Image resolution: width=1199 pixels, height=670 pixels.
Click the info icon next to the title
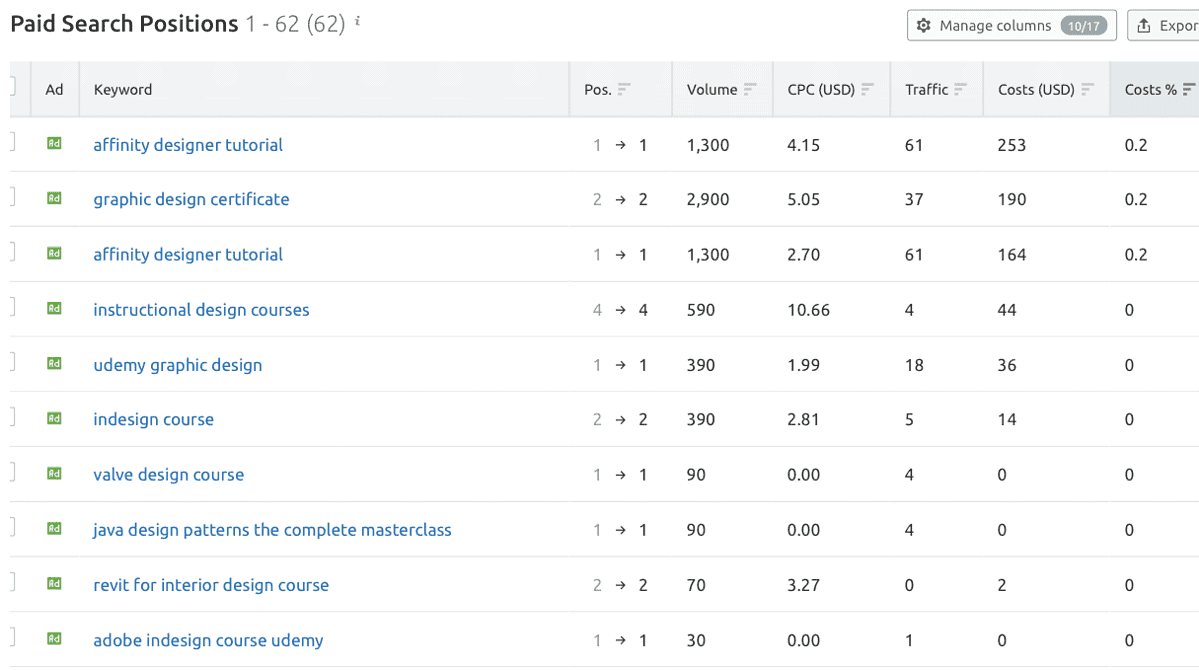pyautogui.click(x=357, y=20)
